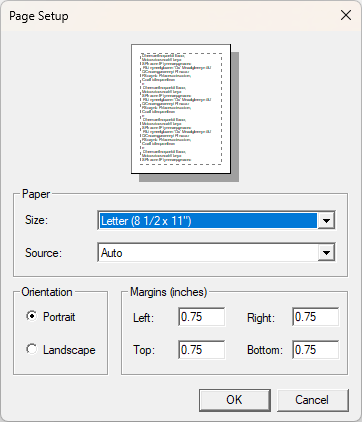Click the Margins (inches) group label
Screen dimensions: 362x422
click(168, 292)
